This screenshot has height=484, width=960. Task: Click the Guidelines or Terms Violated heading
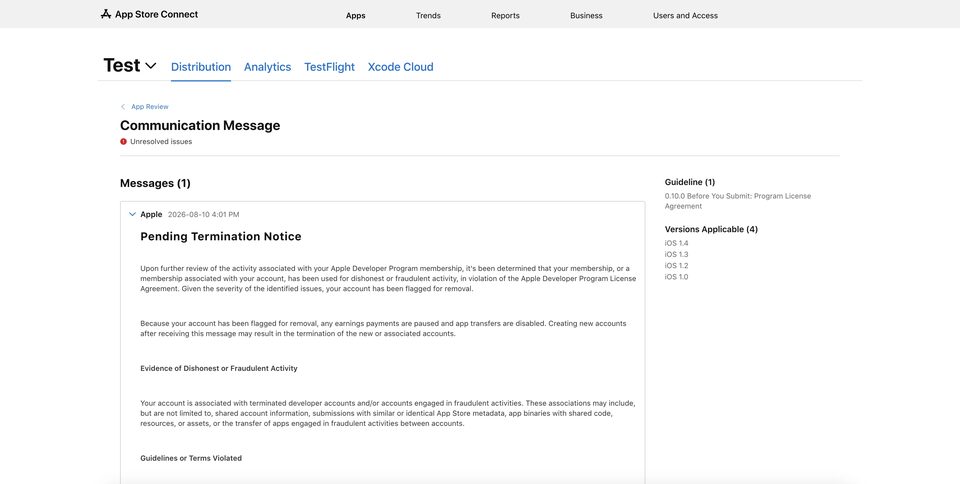(191, 458)
